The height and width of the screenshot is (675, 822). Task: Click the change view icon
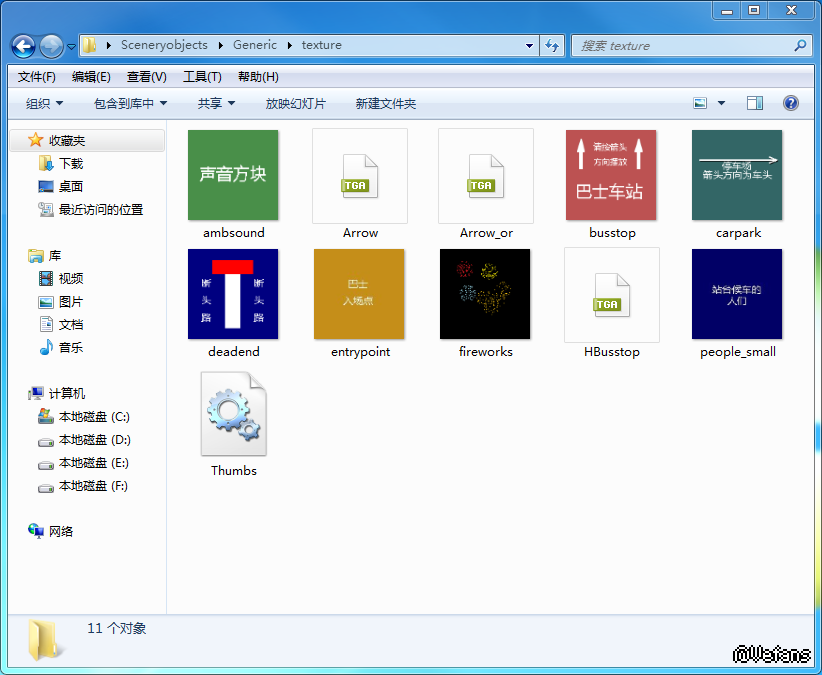[x=700, y=103]
